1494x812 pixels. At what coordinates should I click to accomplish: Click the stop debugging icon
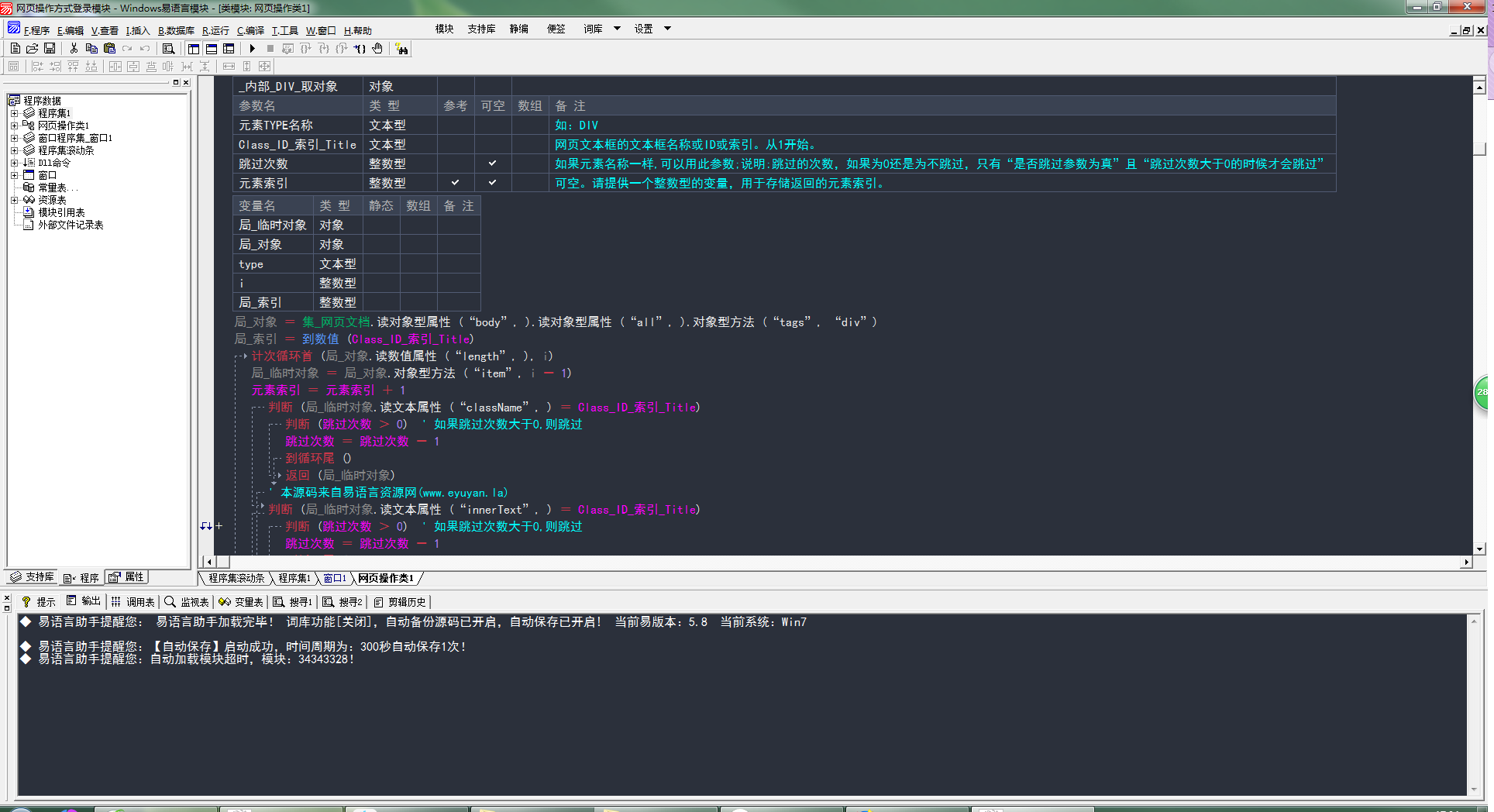click(x=270, y=48)
